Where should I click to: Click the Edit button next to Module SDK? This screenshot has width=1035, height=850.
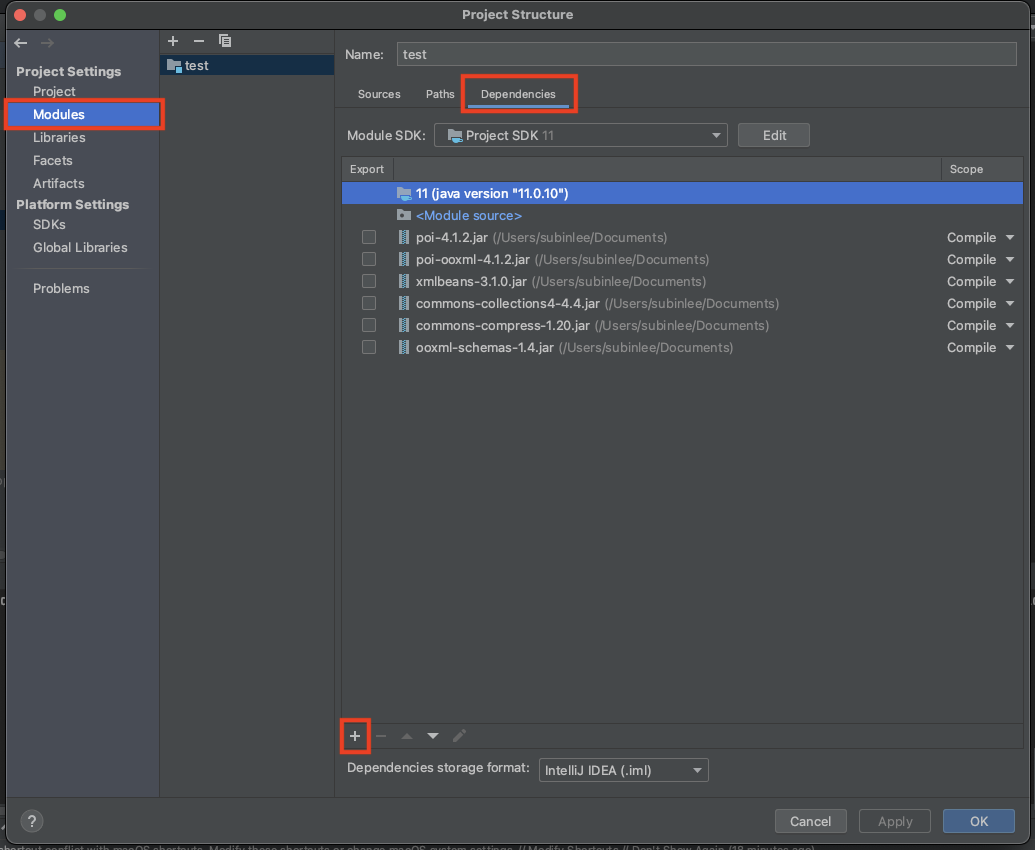tap(774, 135)
